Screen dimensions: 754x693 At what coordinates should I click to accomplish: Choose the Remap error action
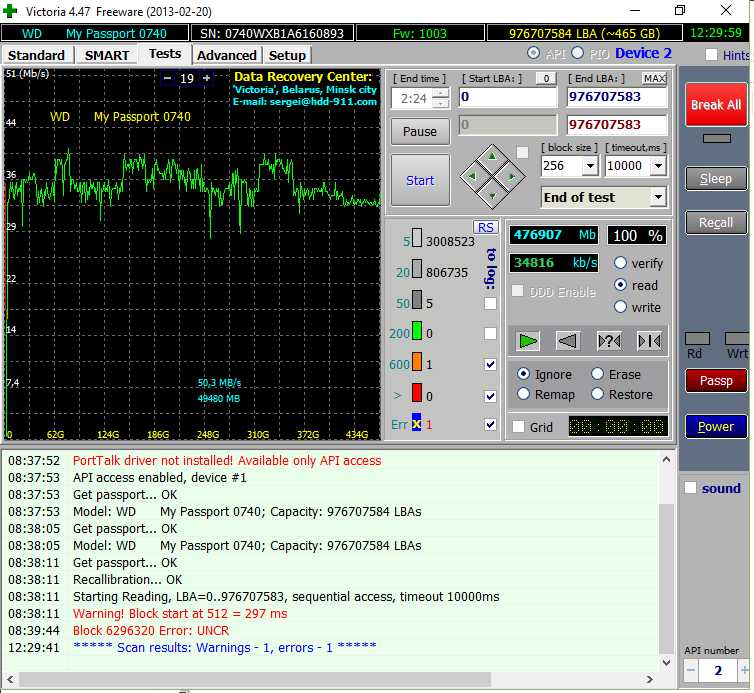coord(523,394)
